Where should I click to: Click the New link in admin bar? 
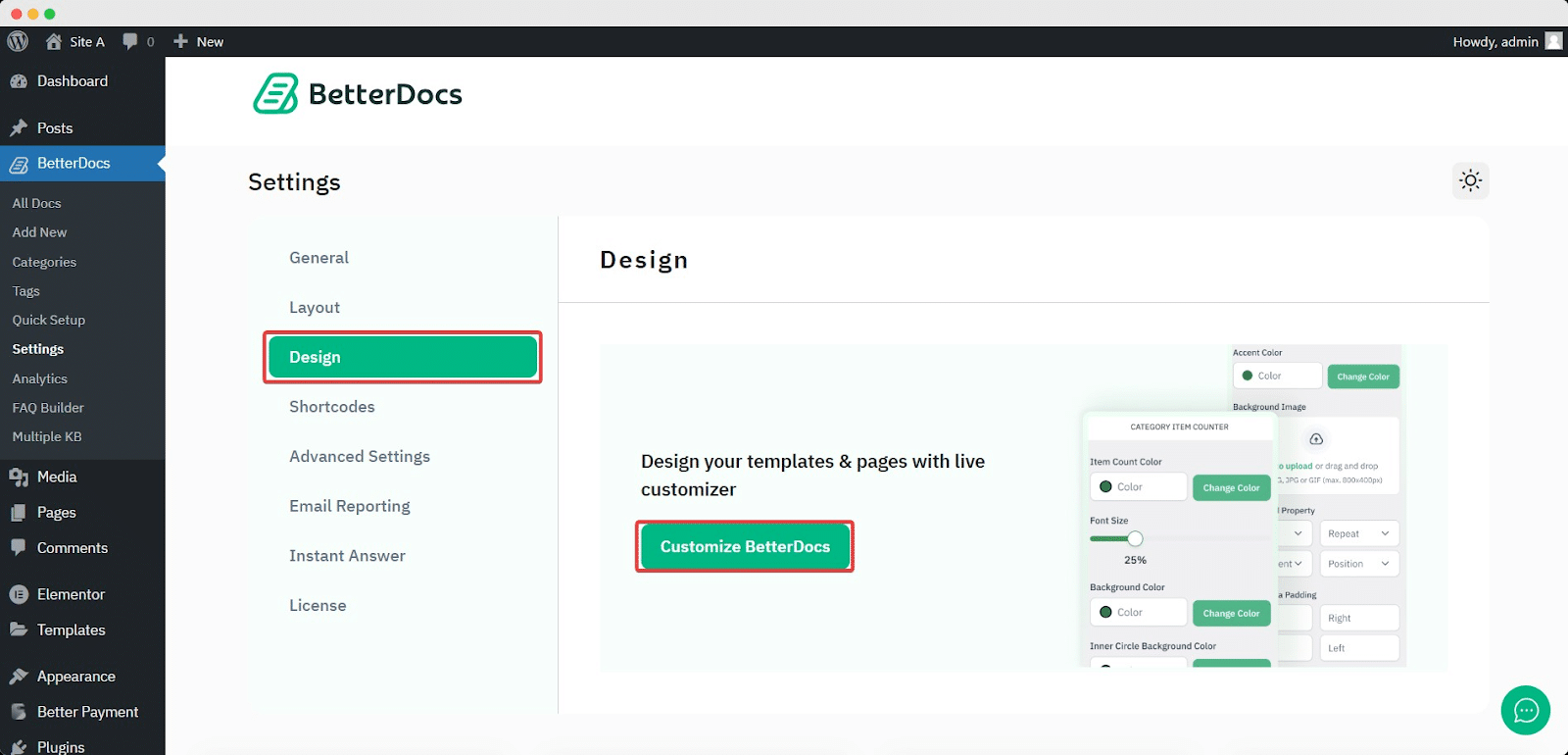click(x=210, y=41)
